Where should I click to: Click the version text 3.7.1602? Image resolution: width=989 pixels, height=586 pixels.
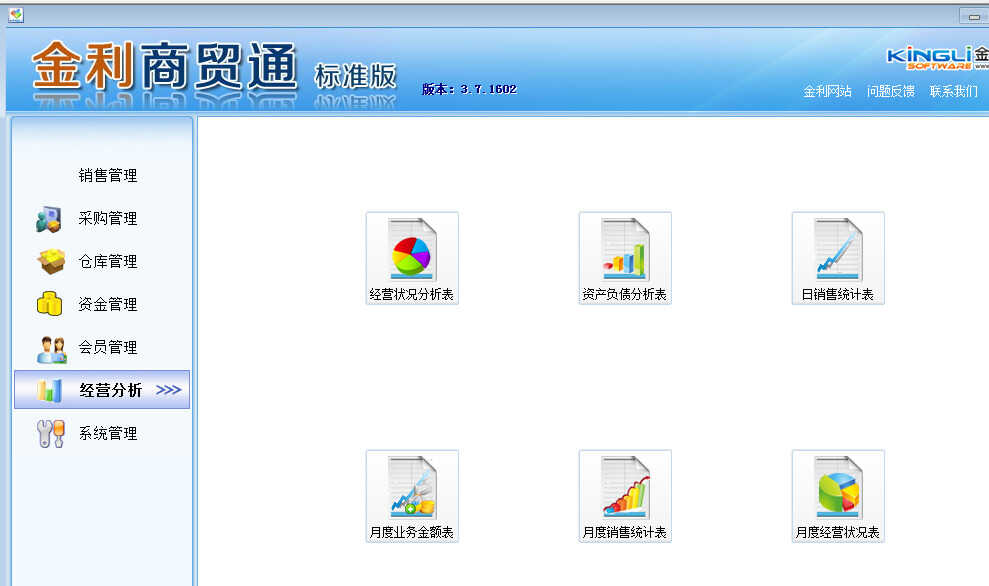[489, 90]
